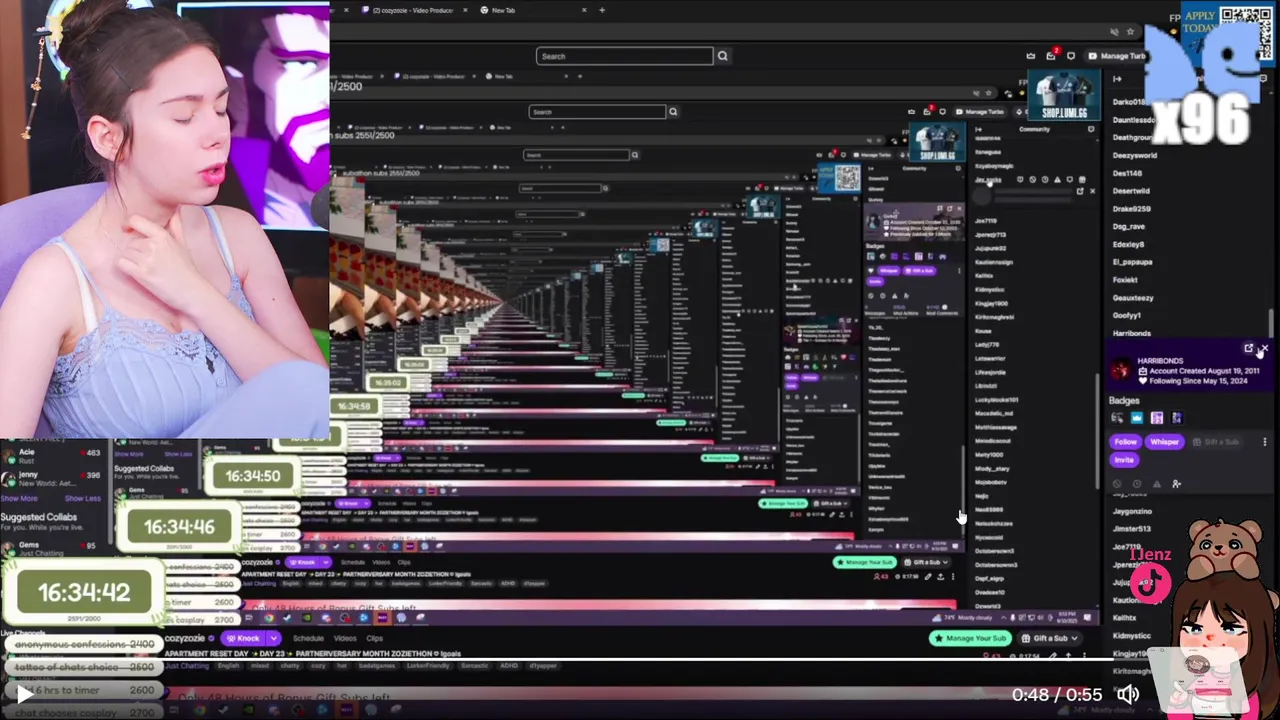
Task: Expand the Gift a Sub dropdown arrow
Action: click(1076, 638)
